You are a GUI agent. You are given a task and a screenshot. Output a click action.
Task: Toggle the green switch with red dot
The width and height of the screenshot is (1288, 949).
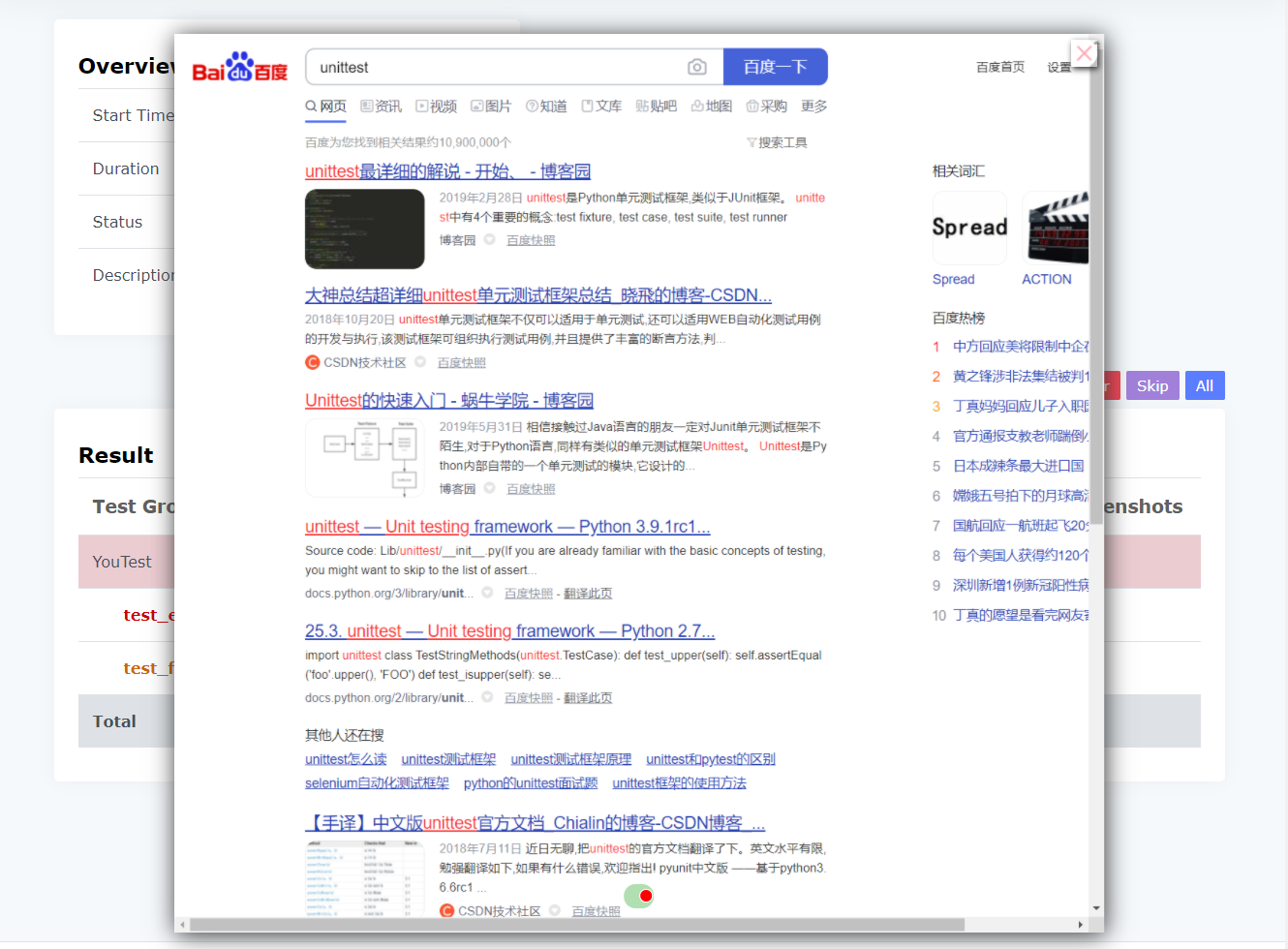pos(639,896)
